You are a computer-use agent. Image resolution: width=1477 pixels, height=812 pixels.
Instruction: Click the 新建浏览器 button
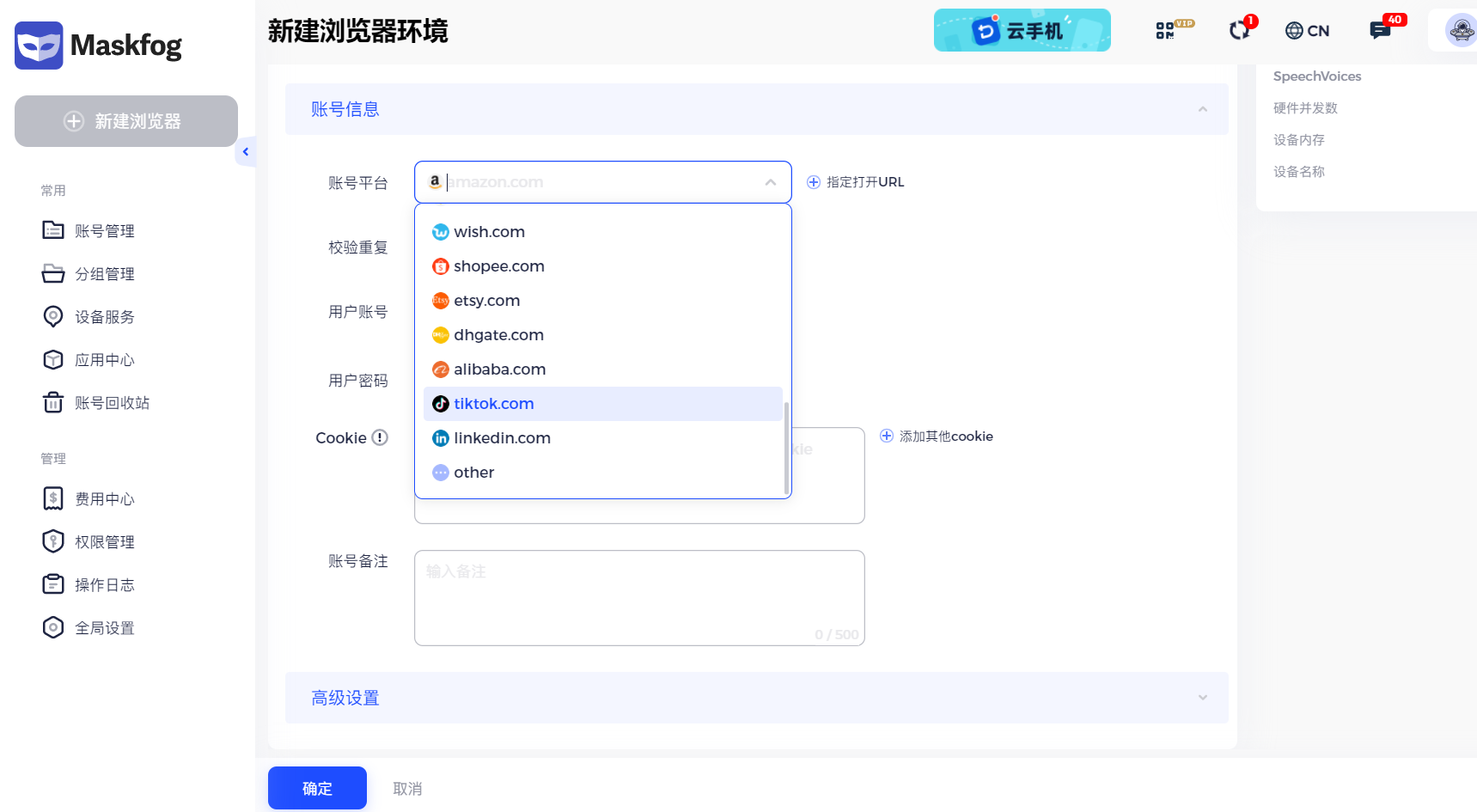tap(126, 121)
